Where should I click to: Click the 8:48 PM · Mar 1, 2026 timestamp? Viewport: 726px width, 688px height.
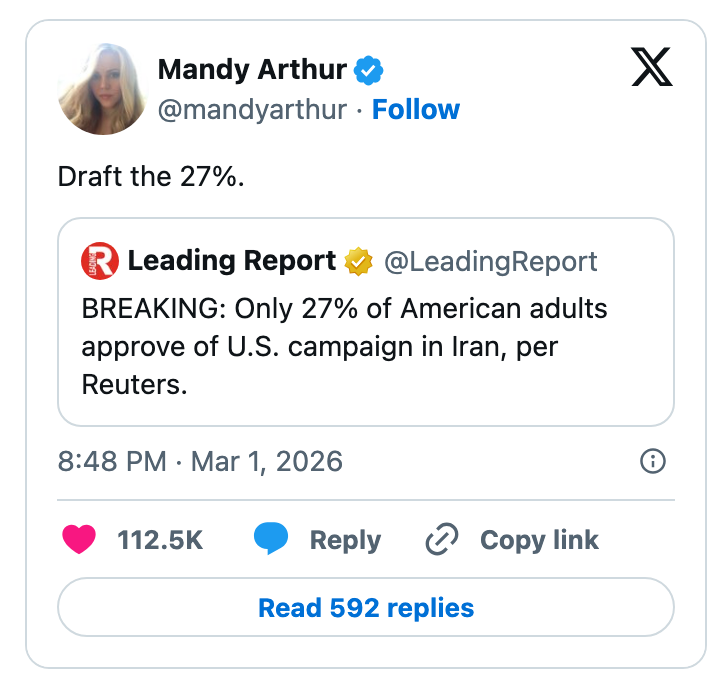click(x=200, y=461)
